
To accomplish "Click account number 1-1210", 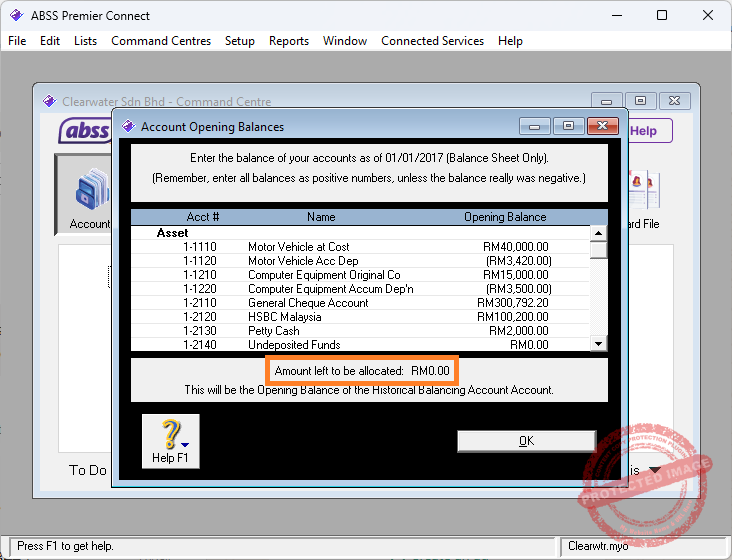I will pos(200,275).
